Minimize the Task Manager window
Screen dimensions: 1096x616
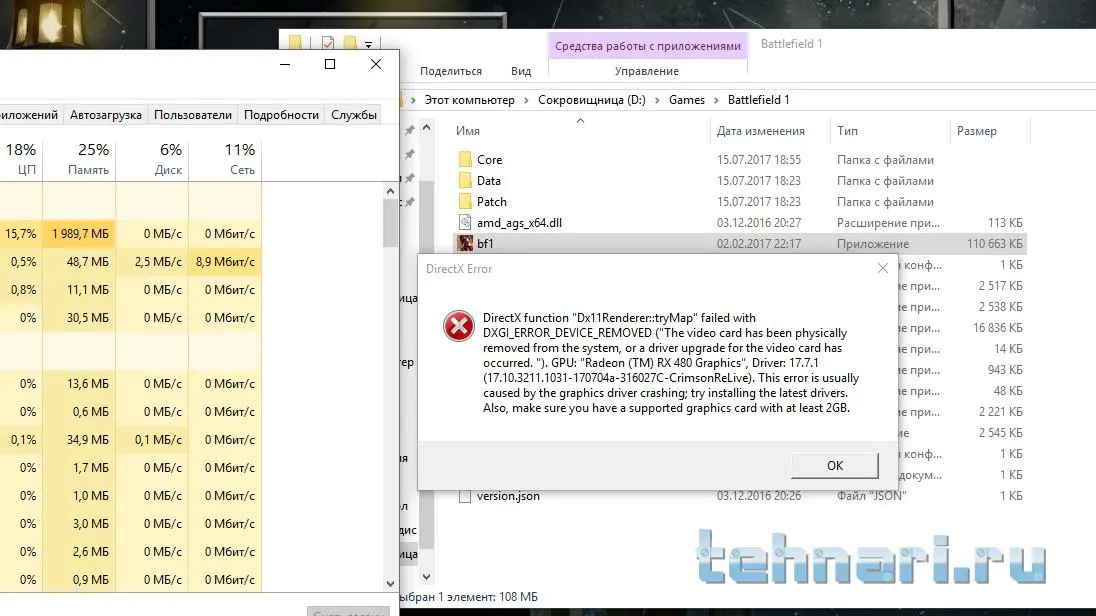[284, 64]
